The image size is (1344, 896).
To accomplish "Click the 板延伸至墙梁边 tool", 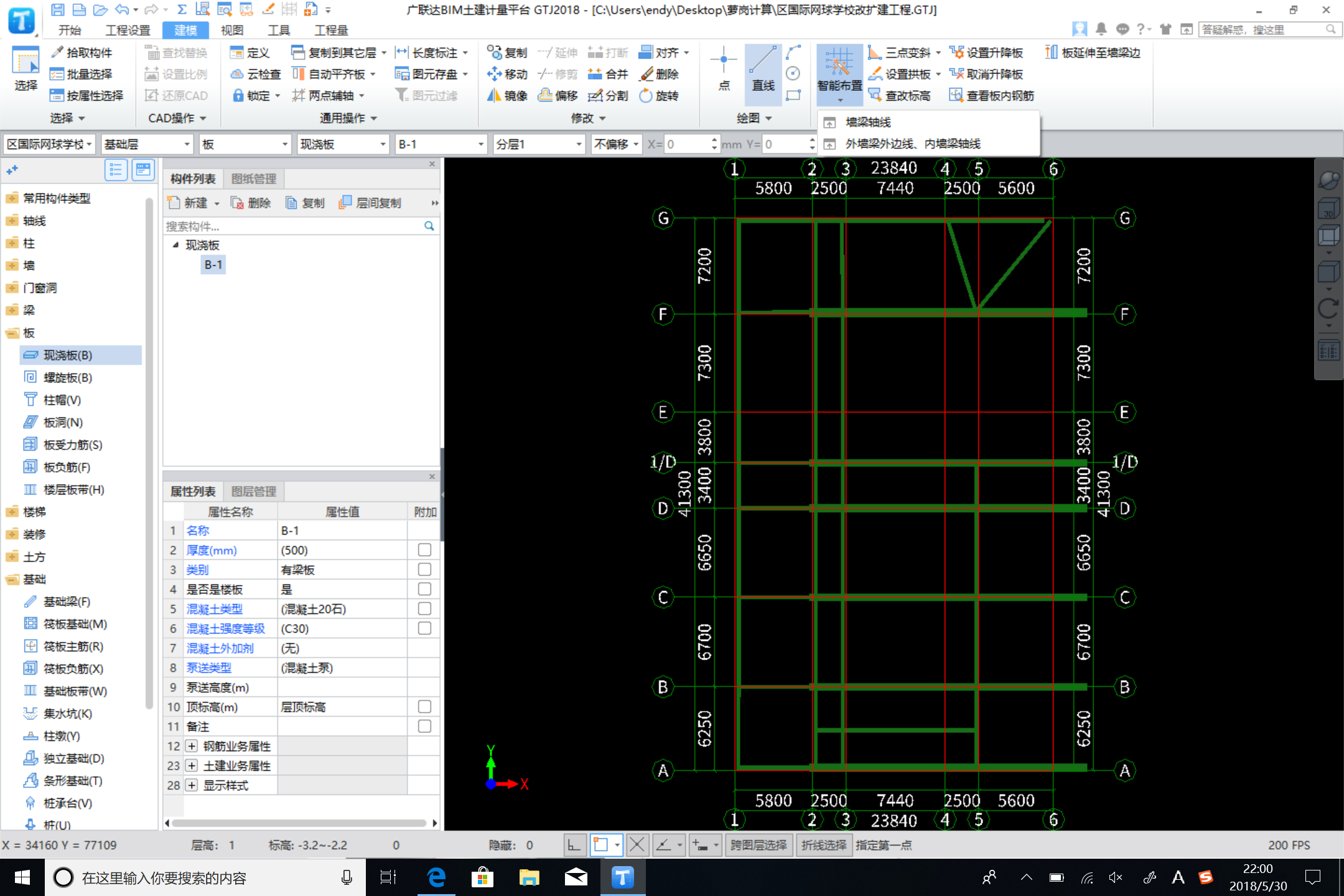I will [1093, 53].
